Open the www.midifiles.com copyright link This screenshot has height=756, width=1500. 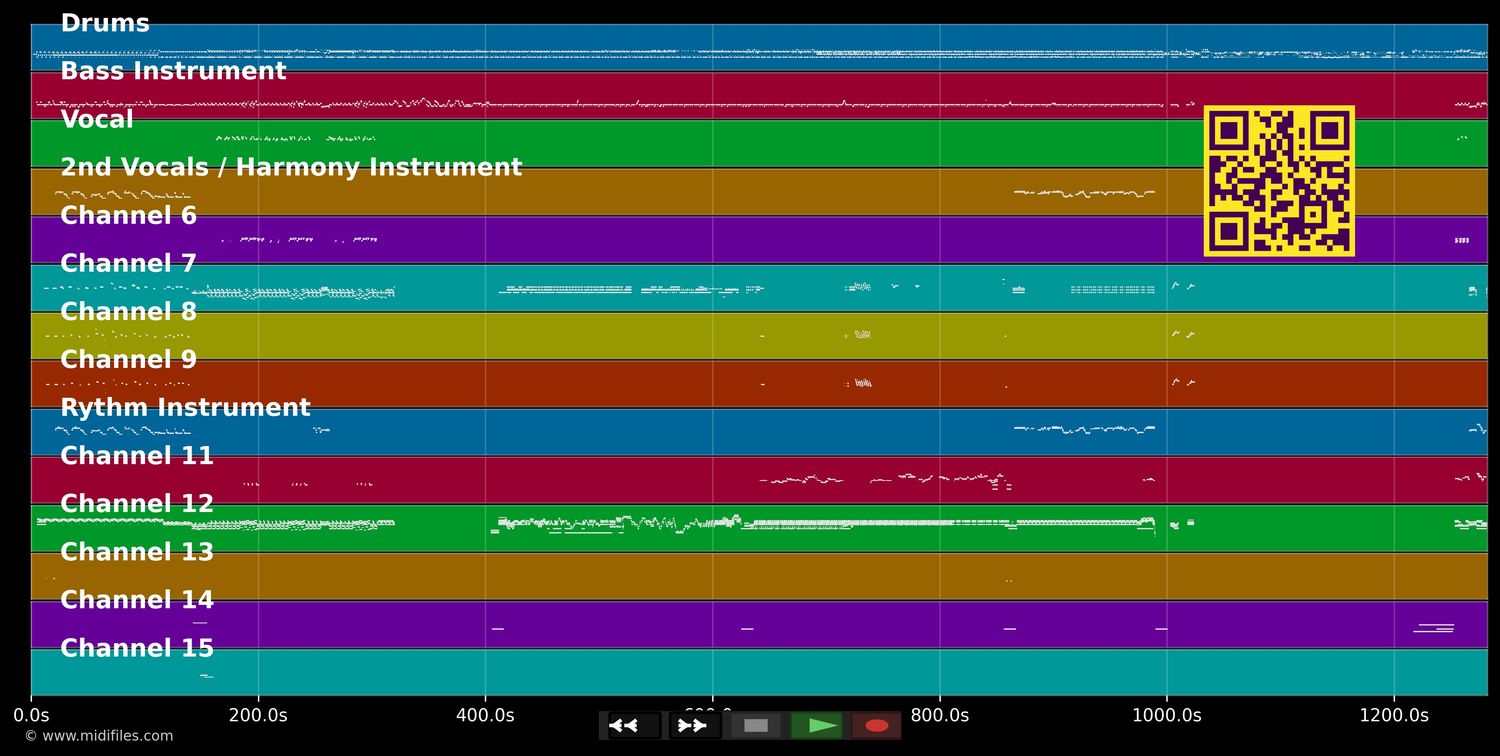tap(99, 736)
